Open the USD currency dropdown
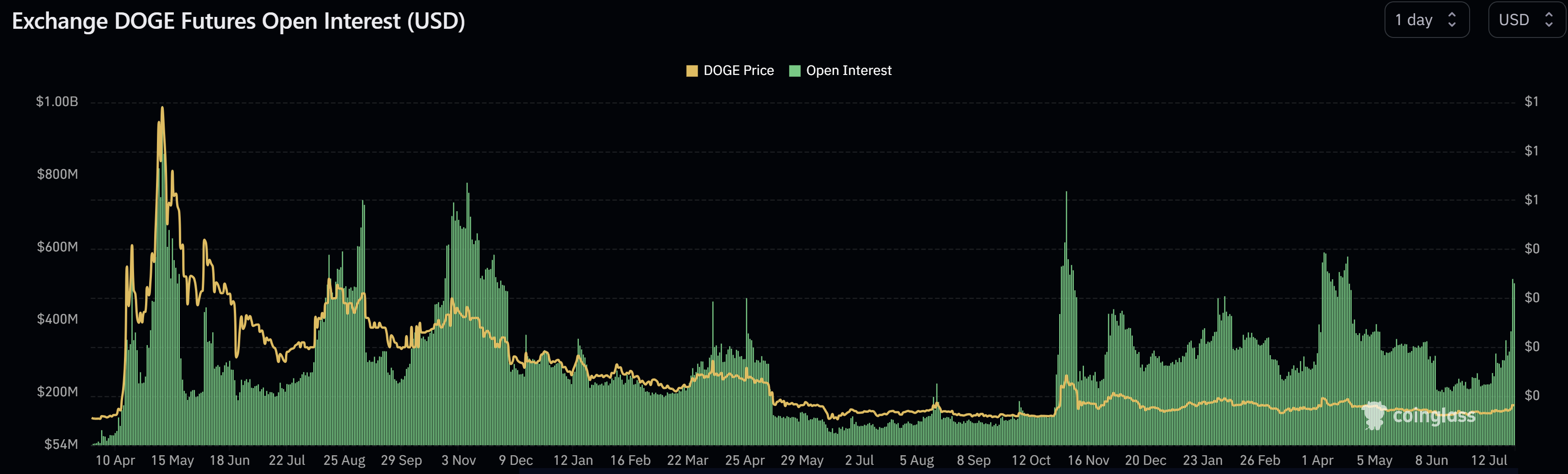Viewport: 1568px width, 474px height. pos(1527,20)
